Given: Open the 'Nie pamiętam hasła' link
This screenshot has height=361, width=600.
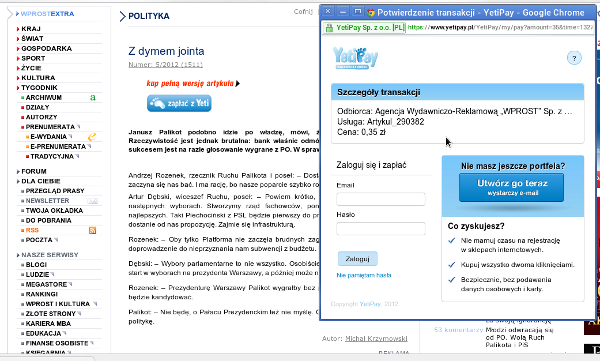Looking at the screenshot, I should point(364,275).
